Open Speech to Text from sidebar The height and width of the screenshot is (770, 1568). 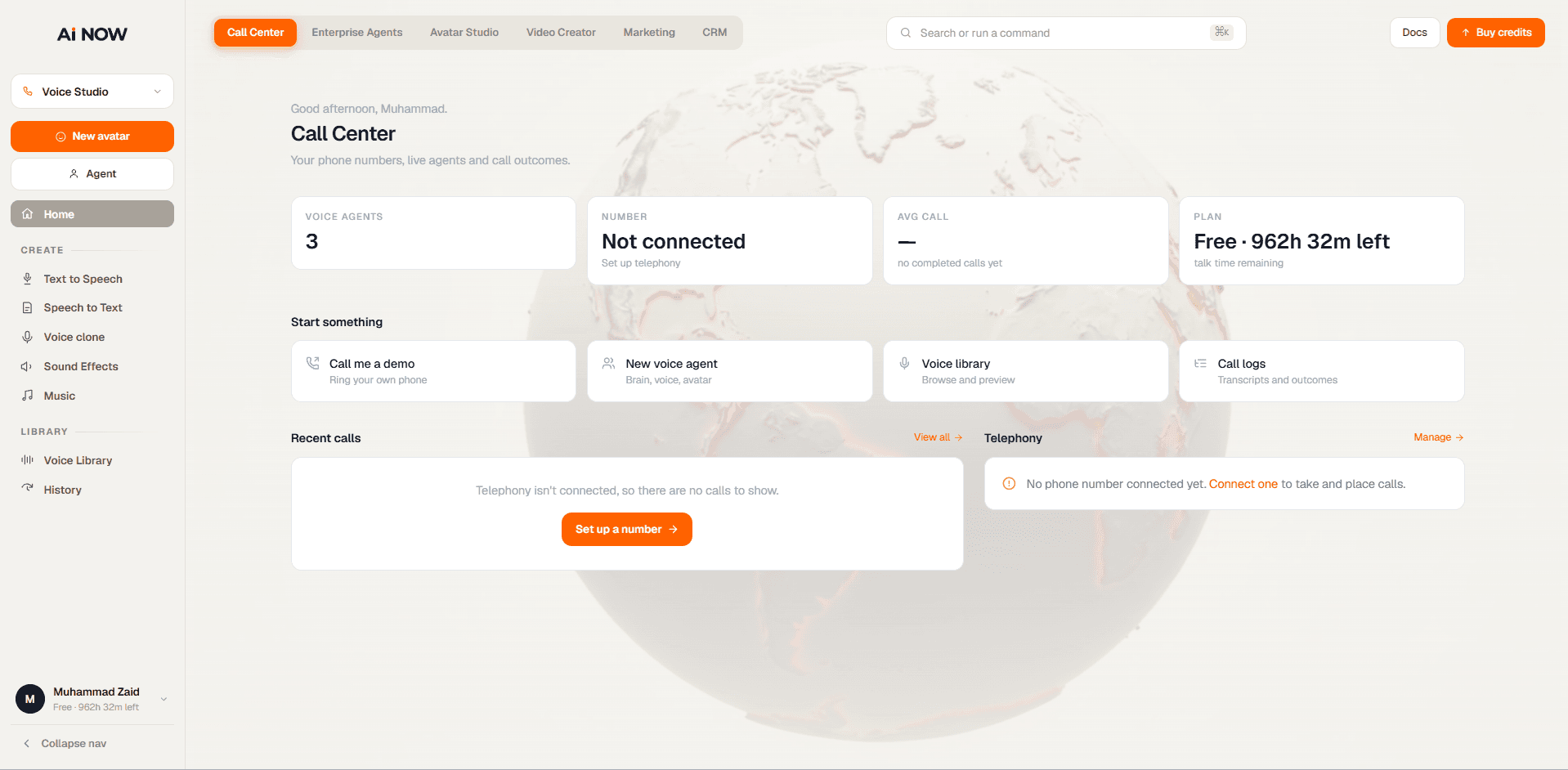92,308
